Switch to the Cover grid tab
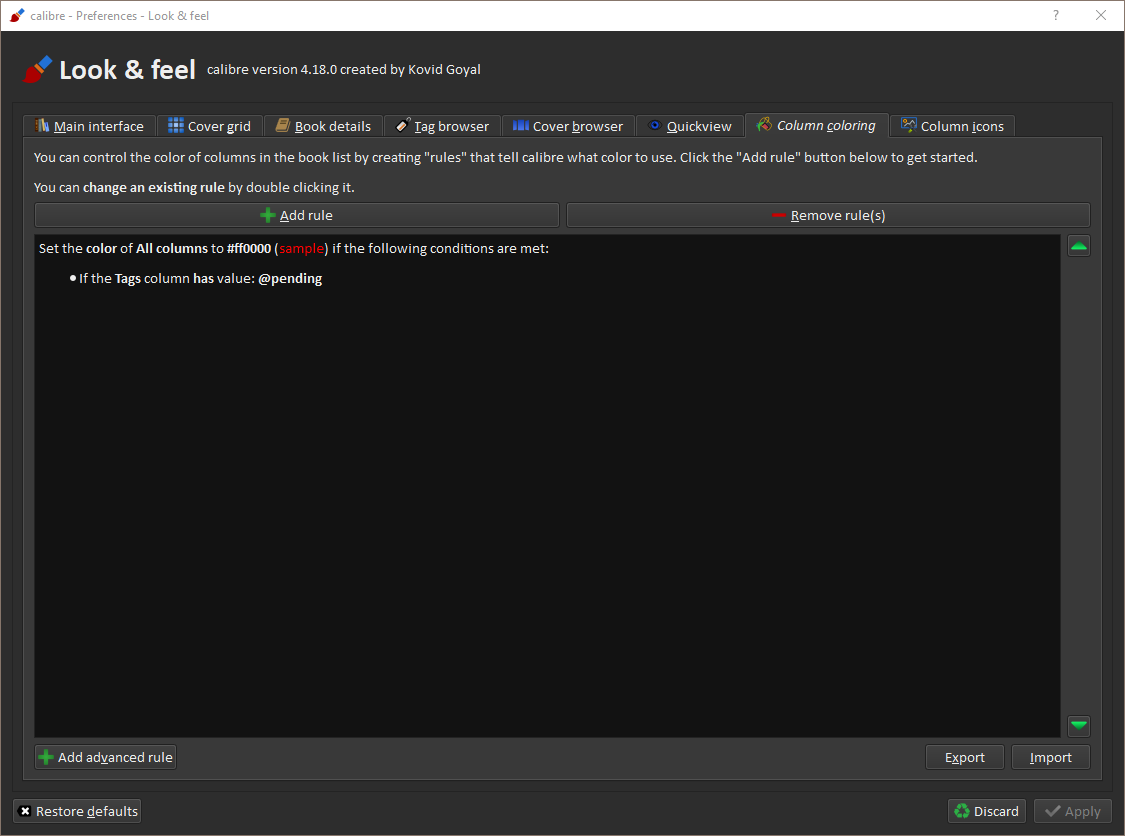 pos(210,126)
